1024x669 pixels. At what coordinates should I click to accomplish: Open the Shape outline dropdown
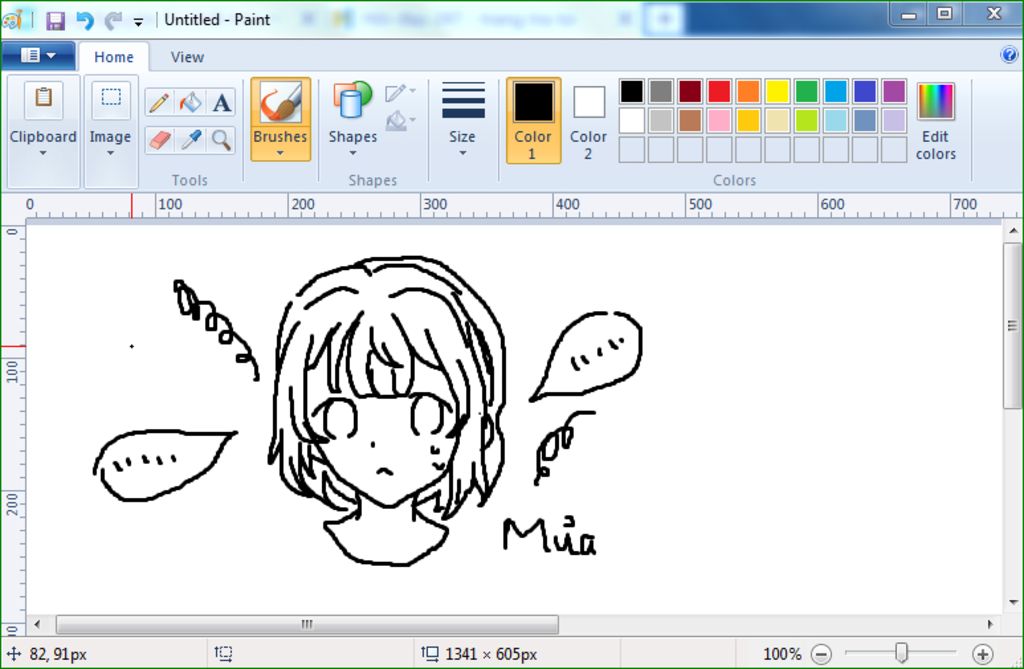[x=400, y=93]
